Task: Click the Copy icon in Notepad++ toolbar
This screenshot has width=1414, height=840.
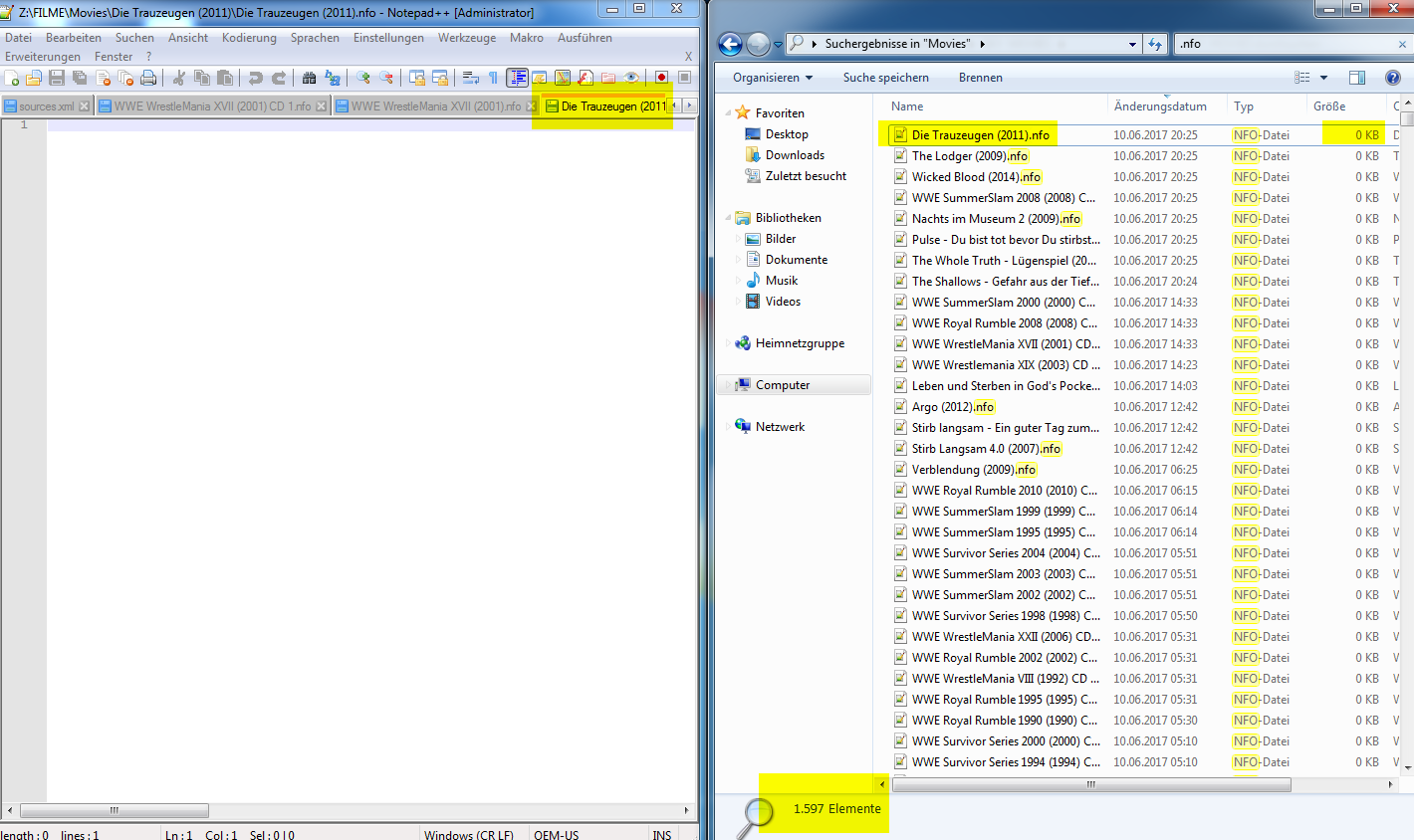Action: coord(202,78)
